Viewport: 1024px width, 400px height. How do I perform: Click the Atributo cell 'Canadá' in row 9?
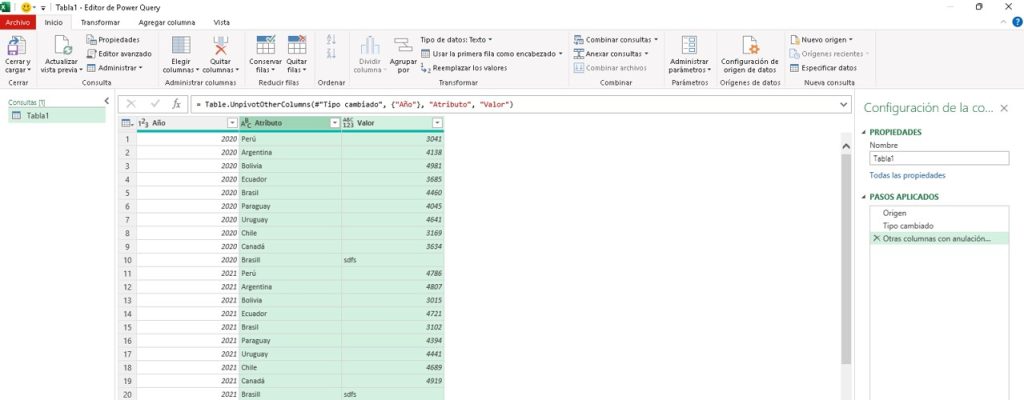tap(290, 246)
